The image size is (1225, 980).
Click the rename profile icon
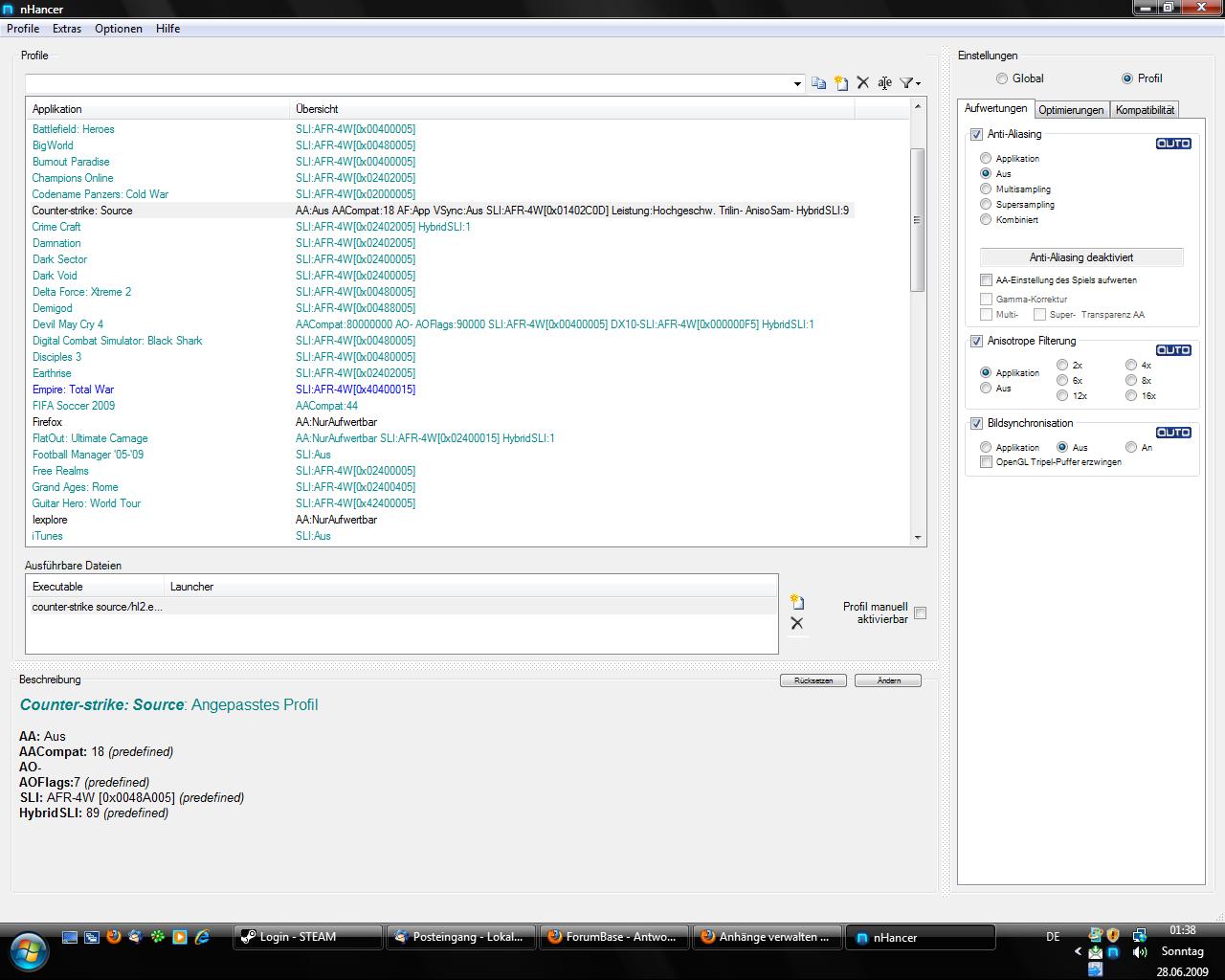(885, 83)
